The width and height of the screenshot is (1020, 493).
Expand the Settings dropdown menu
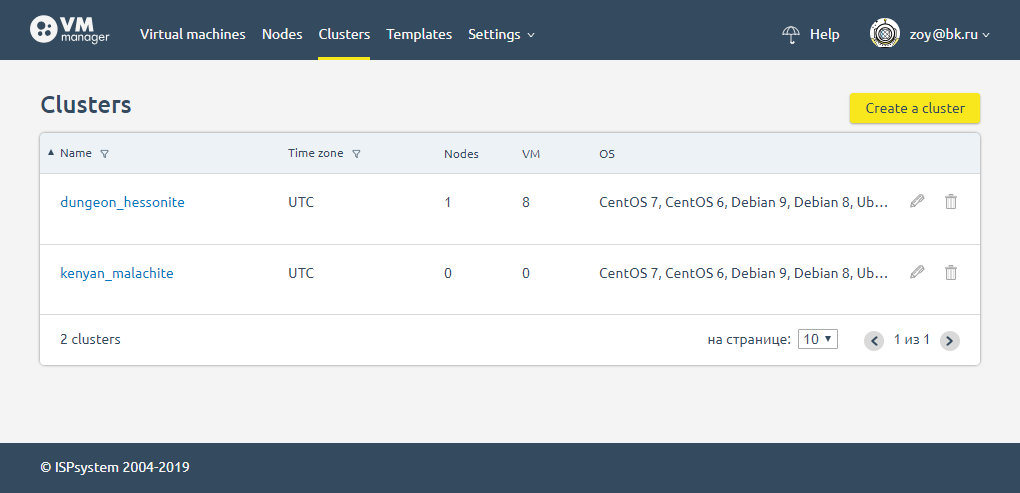(501, 34)
